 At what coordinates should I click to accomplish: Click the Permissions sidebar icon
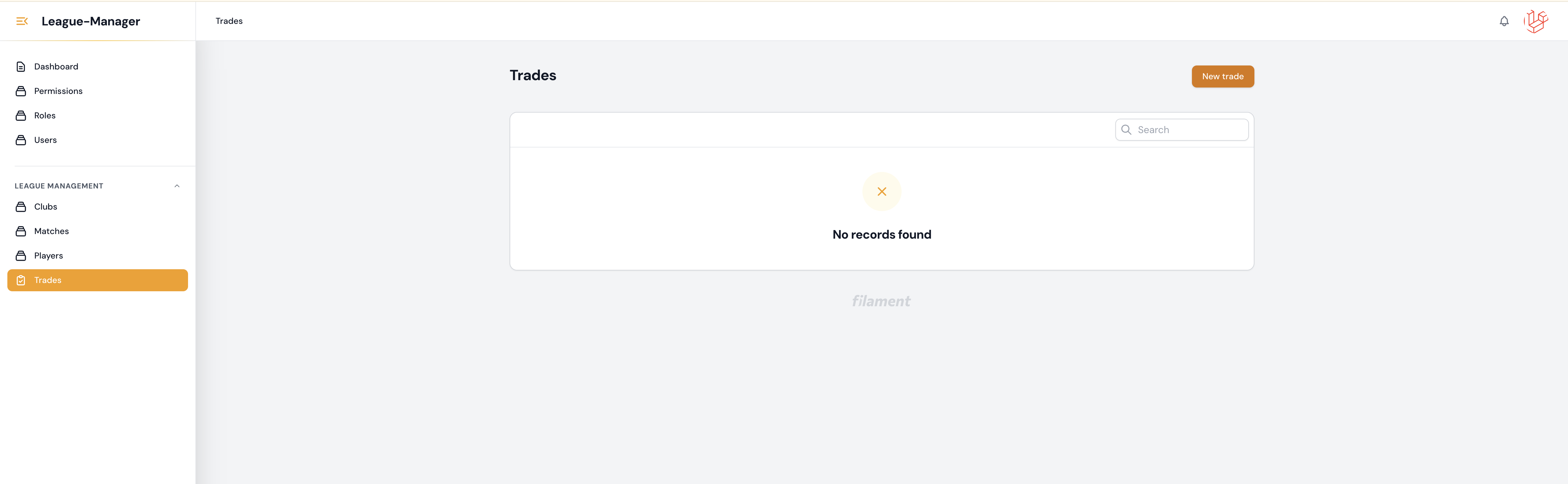click(21, 91)
